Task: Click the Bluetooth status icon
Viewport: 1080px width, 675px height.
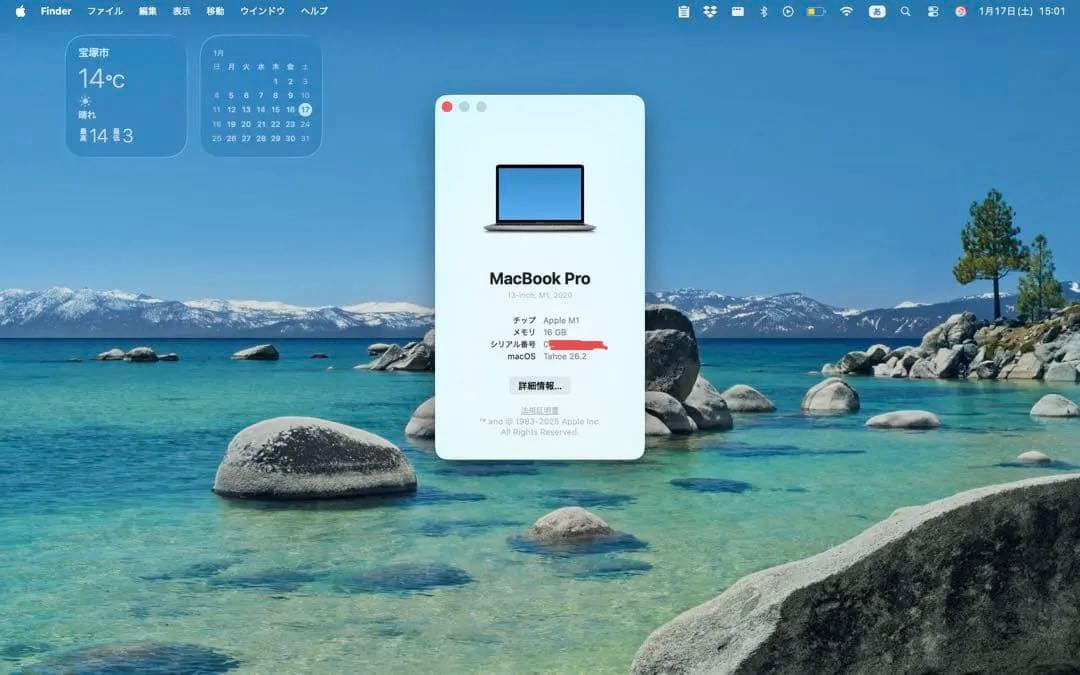Action: (764, 11)
